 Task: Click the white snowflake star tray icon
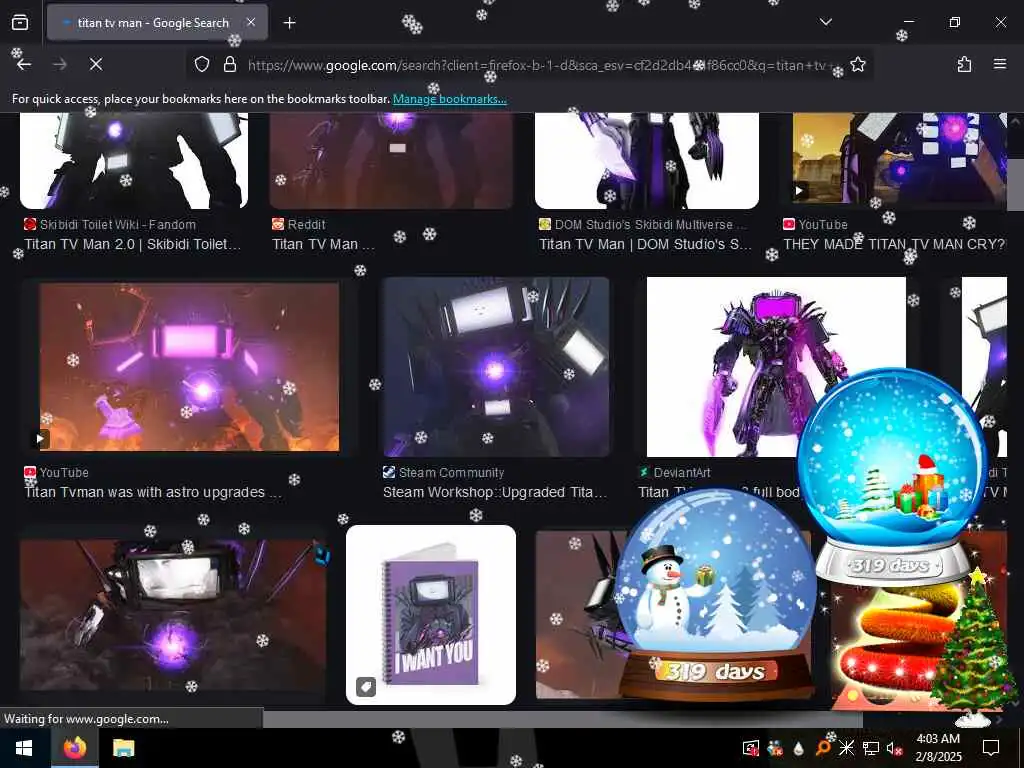[846, 748]
